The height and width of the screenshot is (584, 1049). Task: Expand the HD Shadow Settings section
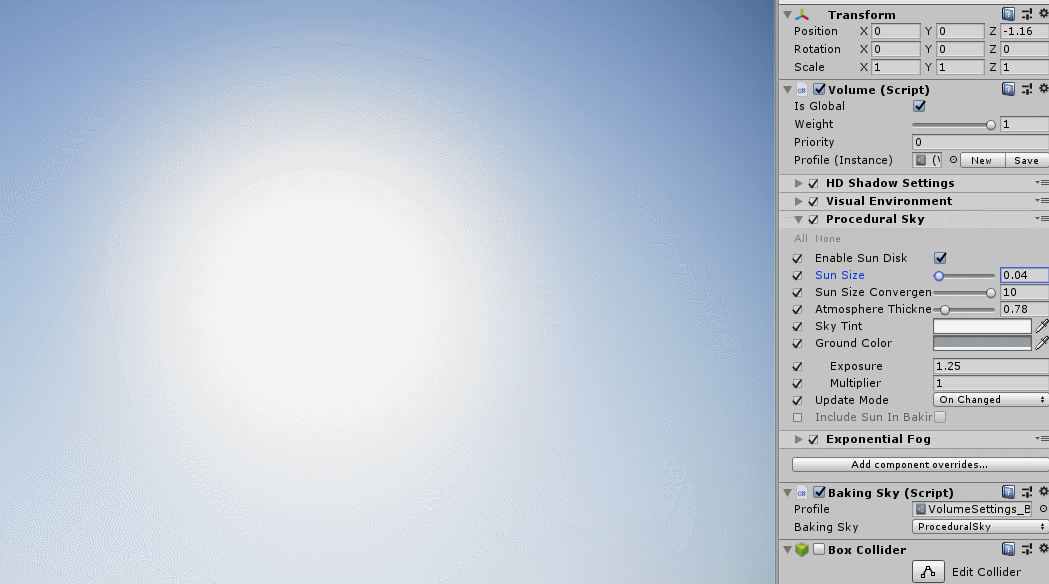[798, 183]
